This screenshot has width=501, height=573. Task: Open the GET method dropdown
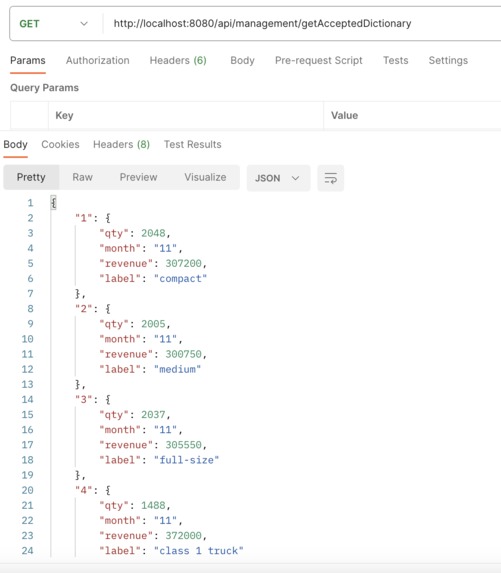[x=54, y=24]
